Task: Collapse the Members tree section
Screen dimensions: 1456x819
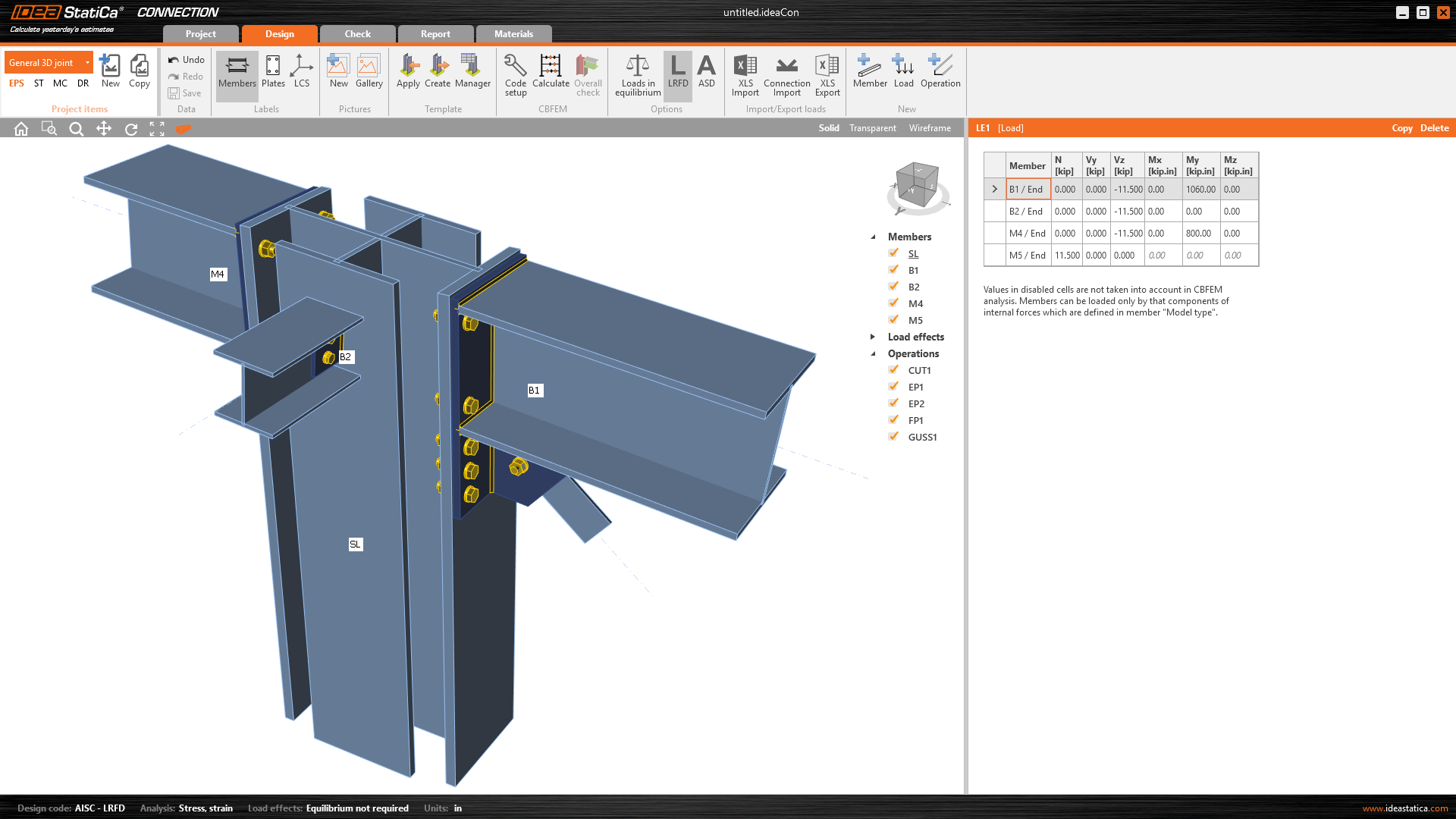Action: (x=873, y=237)
